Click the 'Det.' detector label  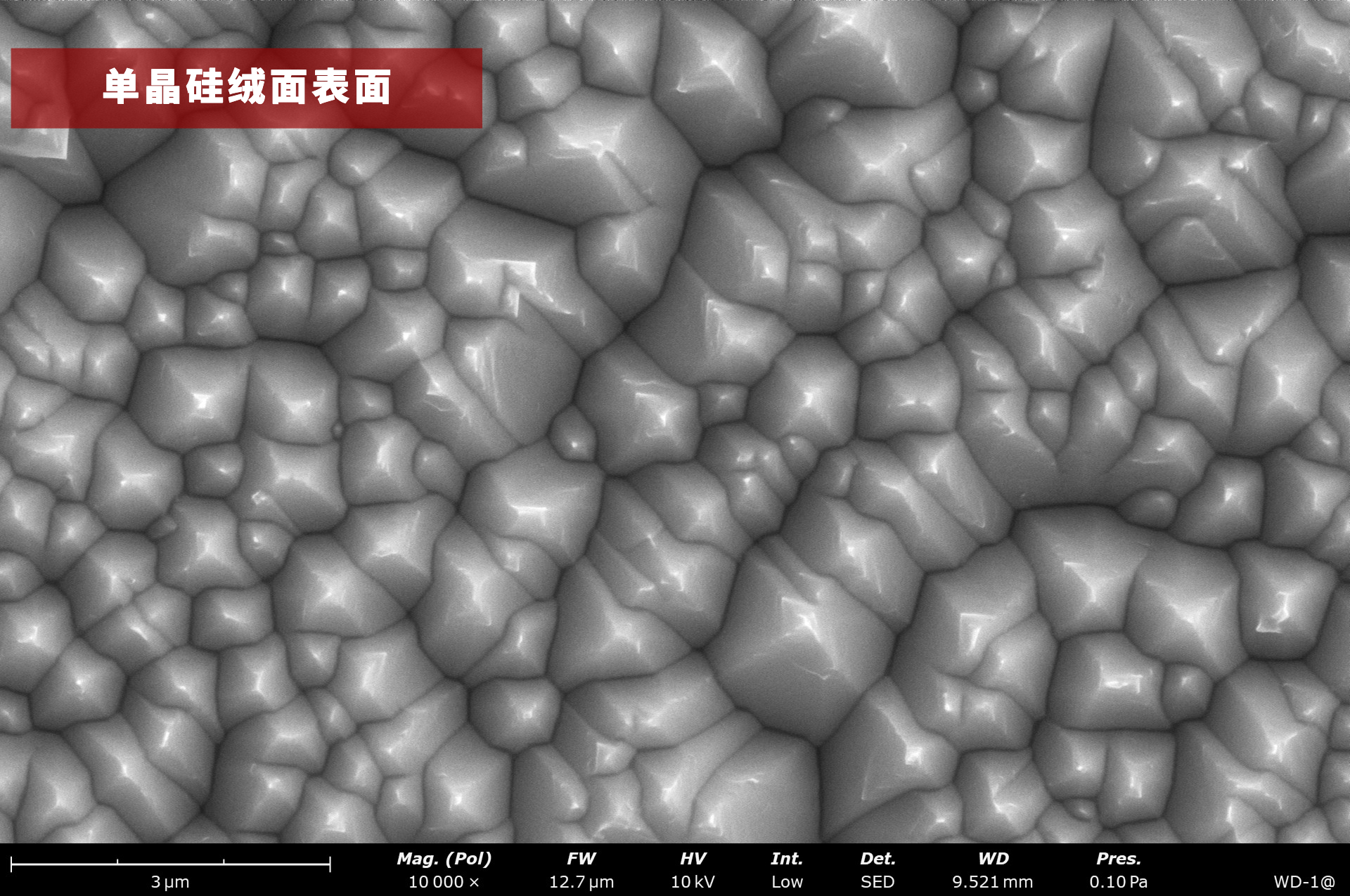878,859
